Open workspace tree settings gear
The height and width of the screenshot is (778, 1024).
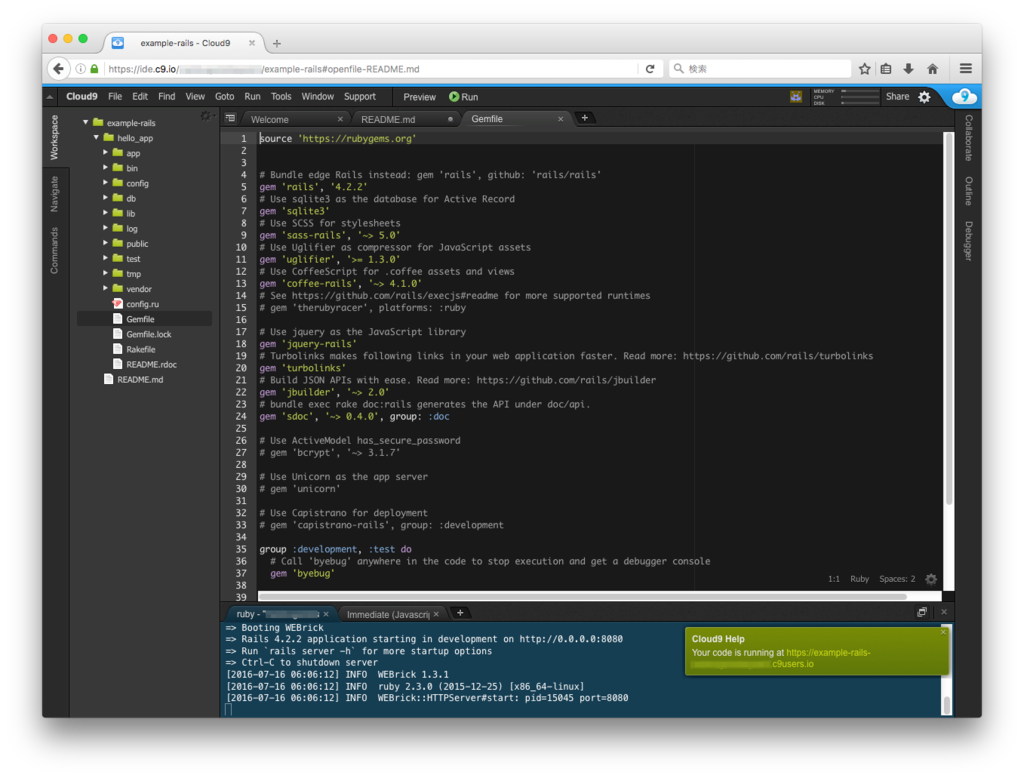(x=206, y=116)
